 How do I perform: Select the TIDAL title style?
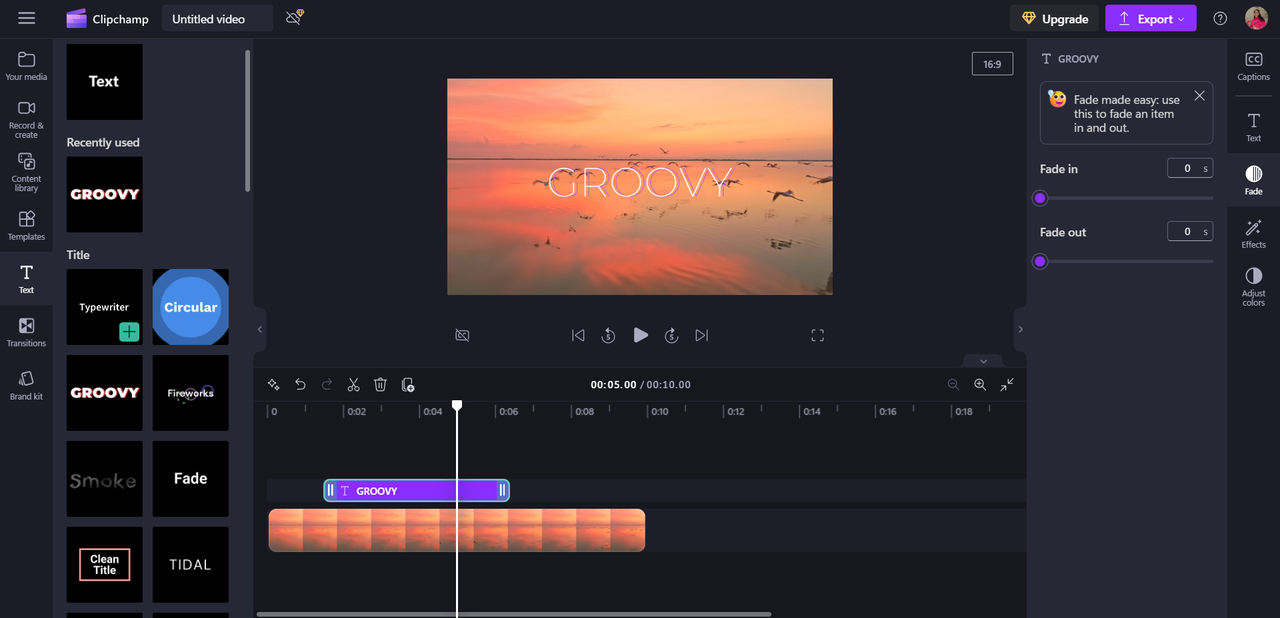click(x=191, y=565)
